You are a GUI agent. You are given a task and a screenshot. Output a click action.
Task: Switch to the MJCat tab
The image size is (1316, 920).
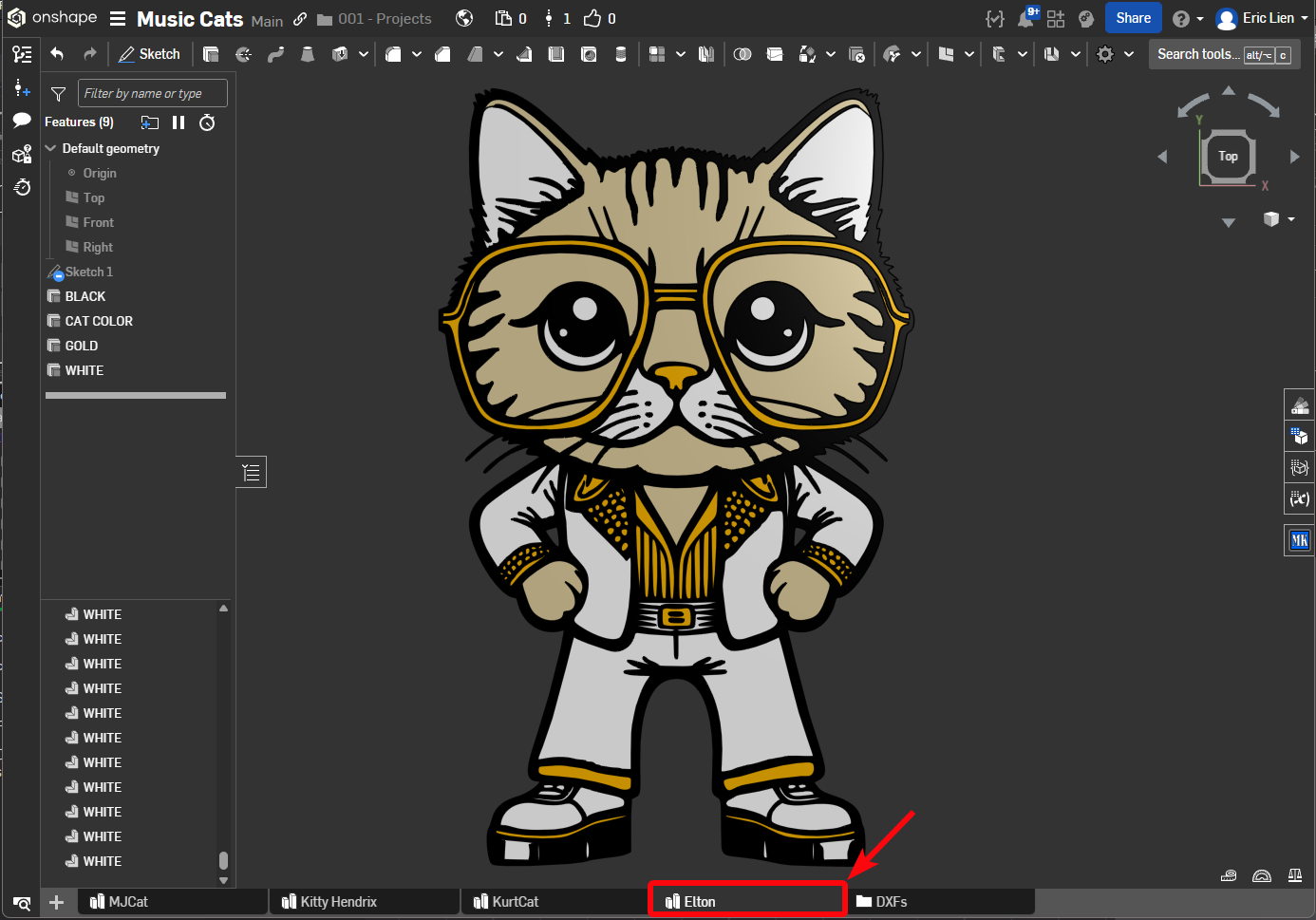click(173, 902)
